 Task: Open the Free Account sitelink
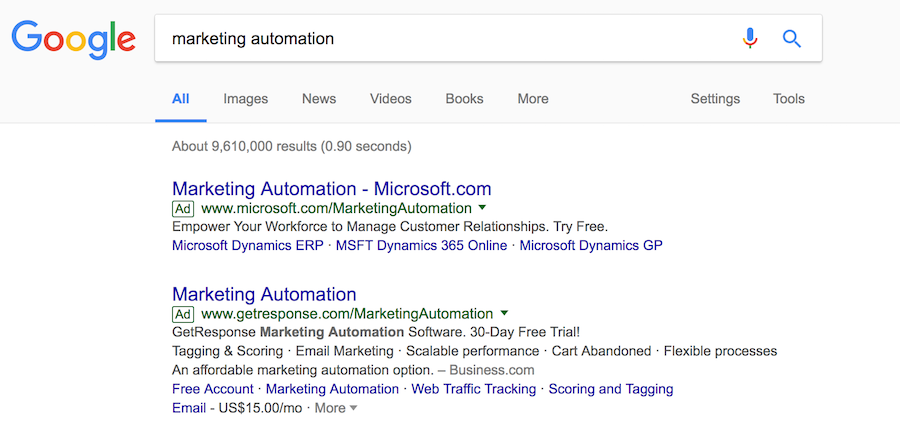coord(213,389)
